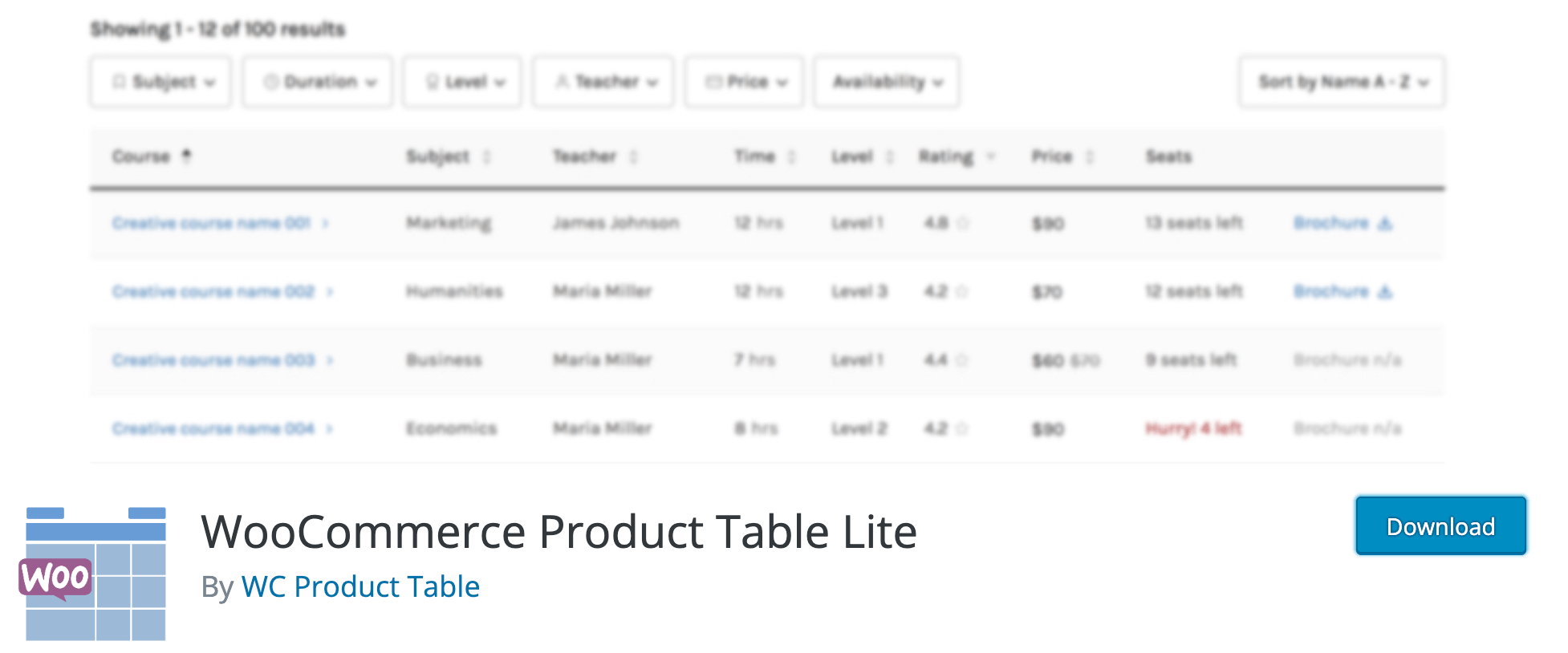Screen dimensions: 1568x653
Task: Open the Sort by Name A-Z dropdown
Action: 1342,82
